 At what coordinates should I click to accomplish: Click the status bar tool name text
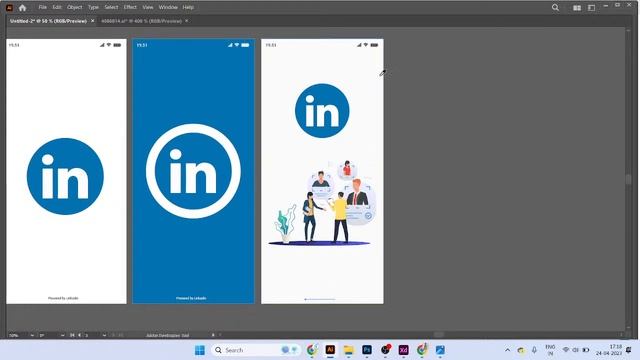pyautogui.click(x=168, y=336)
